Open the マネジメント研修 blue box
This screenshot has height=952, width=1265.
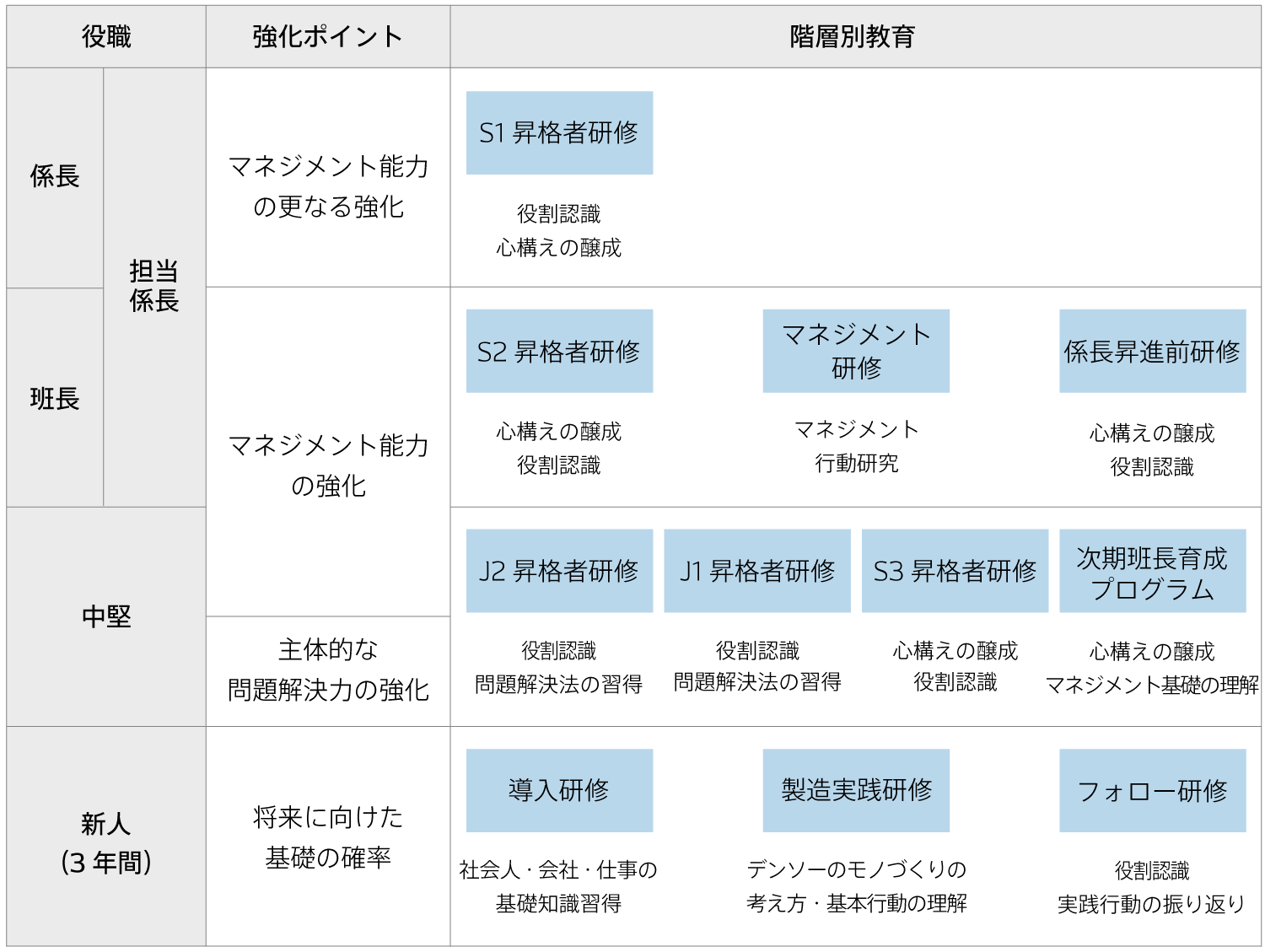pos(856,352)
